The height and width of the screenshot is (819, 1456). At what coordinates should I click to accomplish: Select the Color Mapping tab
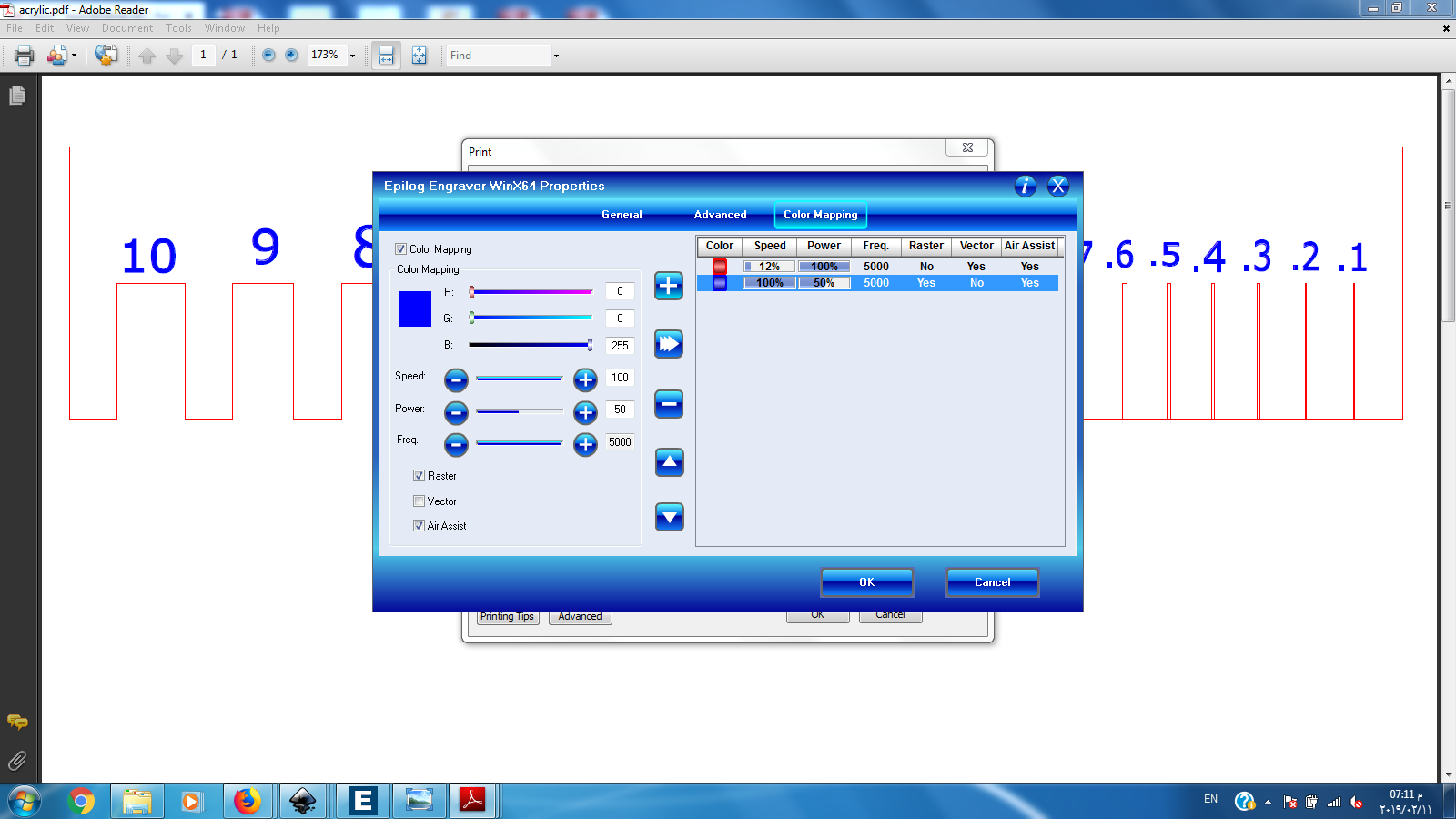(x=821, y=215)
